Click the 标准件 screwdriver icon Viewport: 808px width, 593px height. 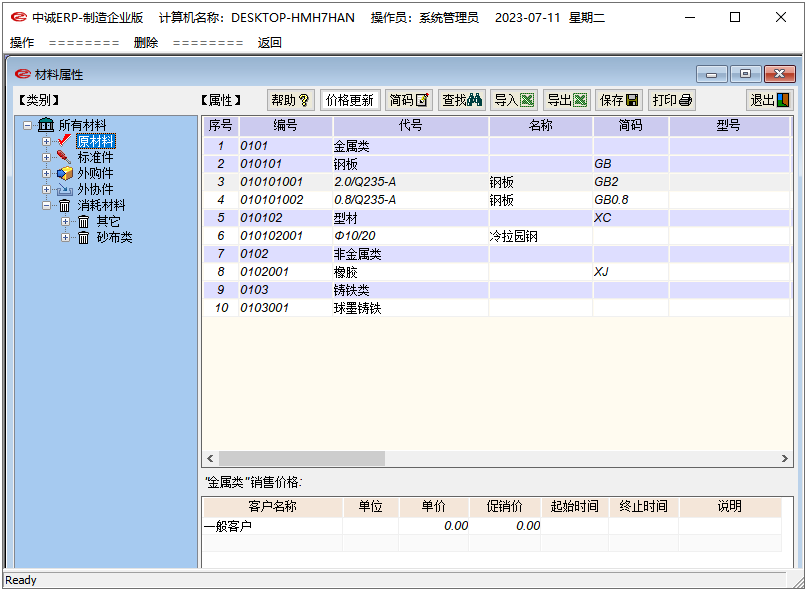64,157
